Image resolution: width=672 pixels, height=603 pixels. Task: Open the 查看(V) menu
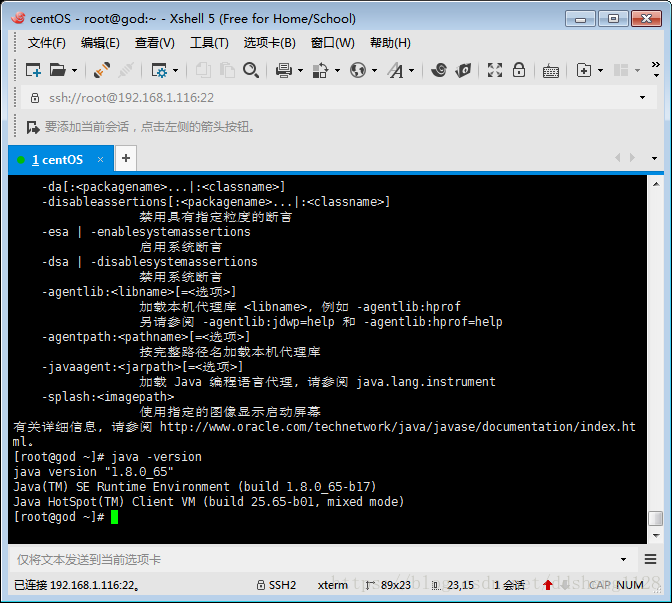[x=155, y=43]
